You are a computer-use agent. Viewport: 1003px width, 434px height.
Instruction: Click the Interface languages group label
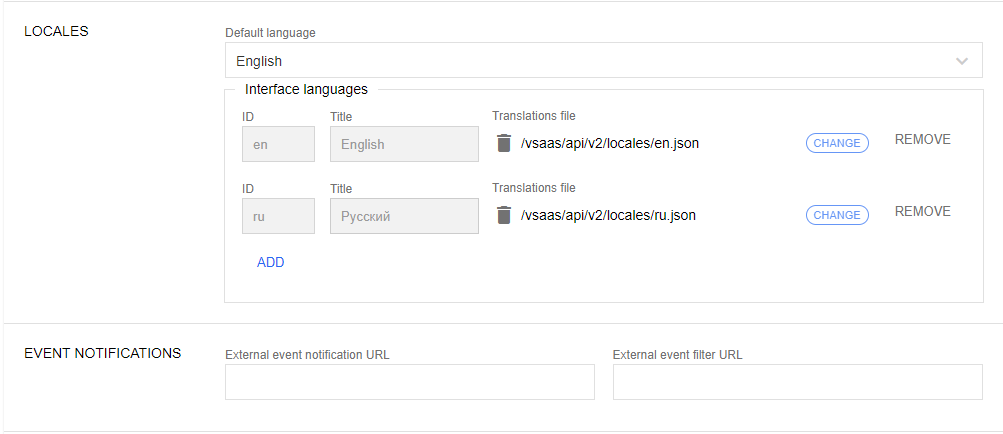(306, 89)
